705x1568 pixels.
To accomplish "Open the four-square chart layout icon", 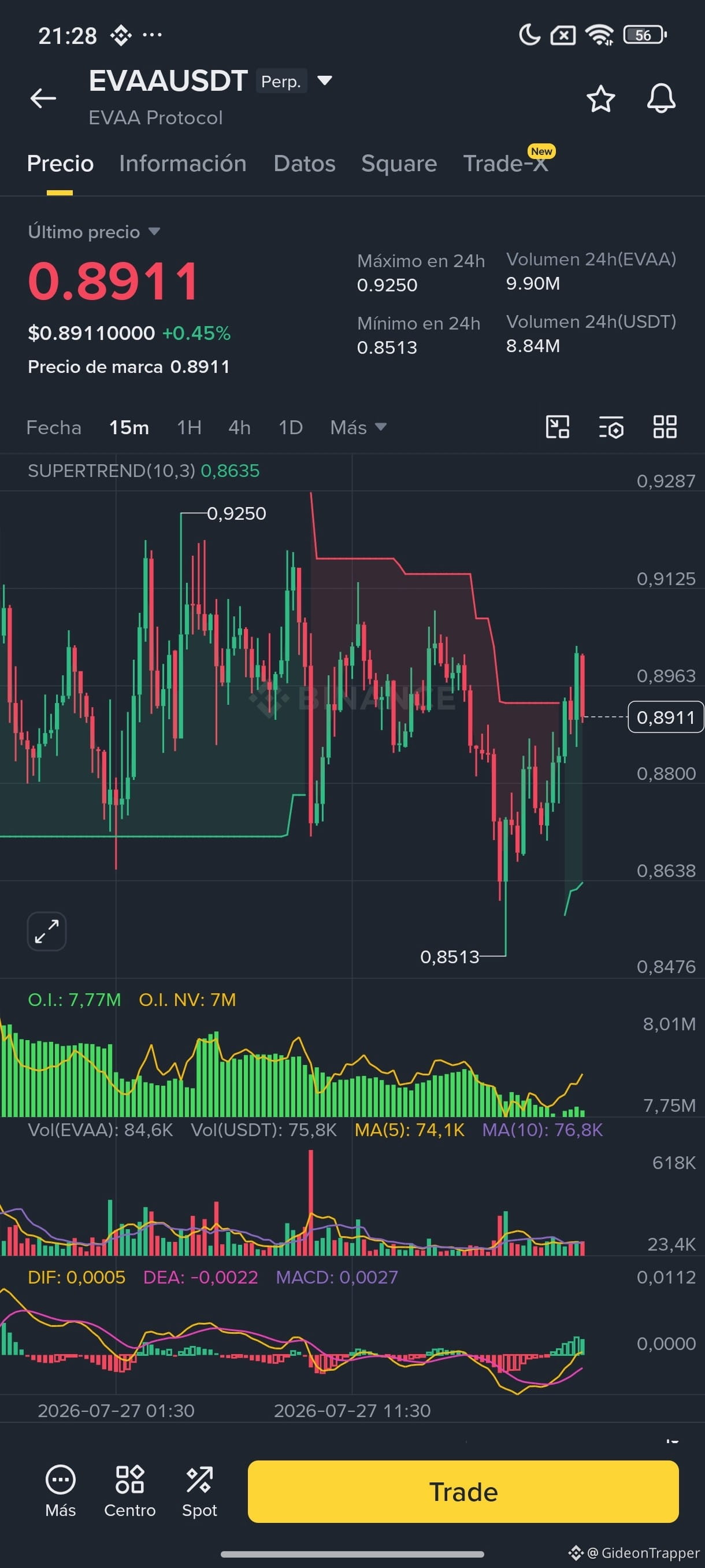I will point(665,427).
